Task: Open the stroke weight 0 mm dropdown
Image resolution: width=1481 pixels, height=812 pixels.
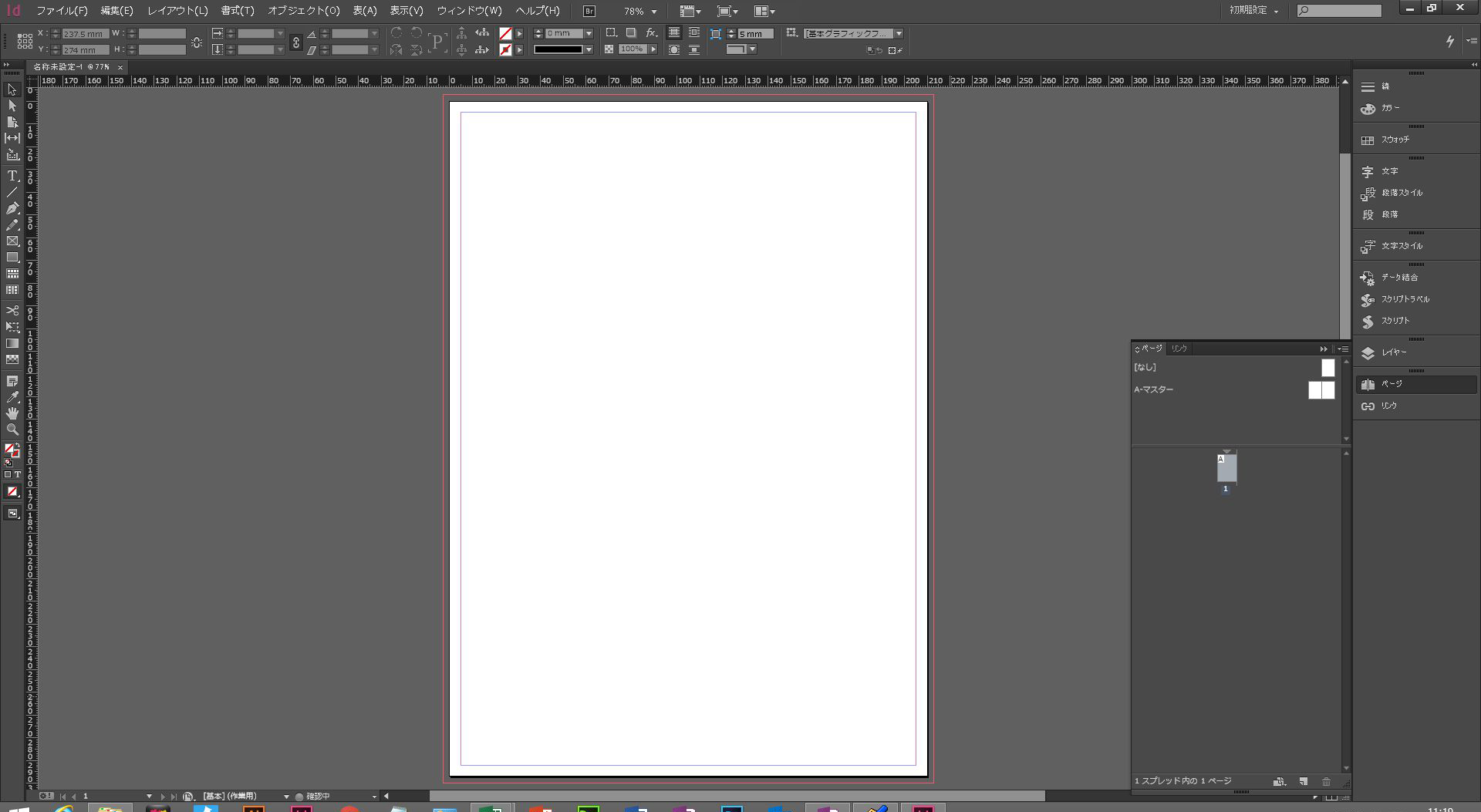Action: pyautogui.click(x=589, y=33)
